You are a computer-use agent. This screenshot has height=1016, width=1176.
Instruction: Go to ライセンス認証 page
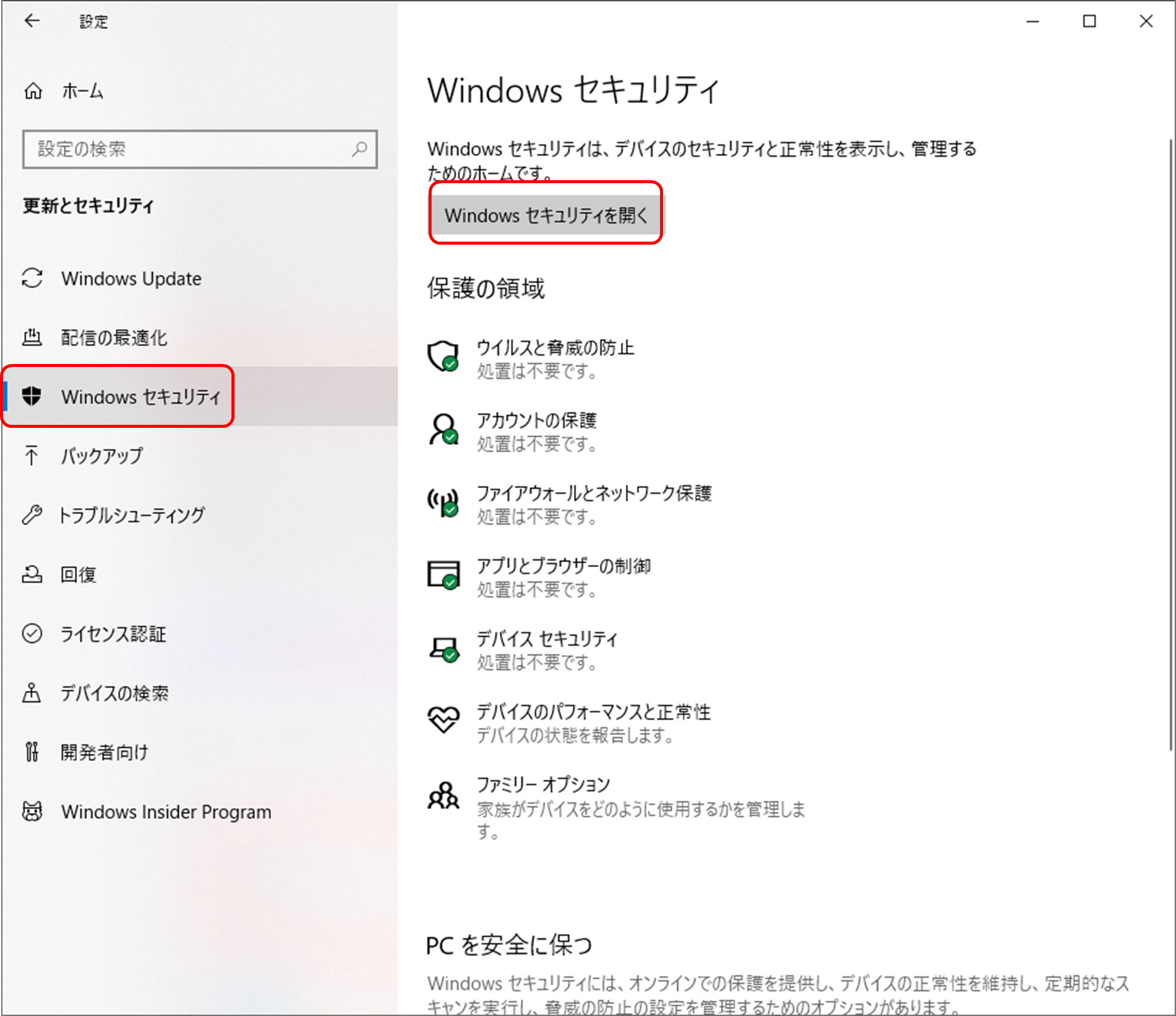(199, 633)
